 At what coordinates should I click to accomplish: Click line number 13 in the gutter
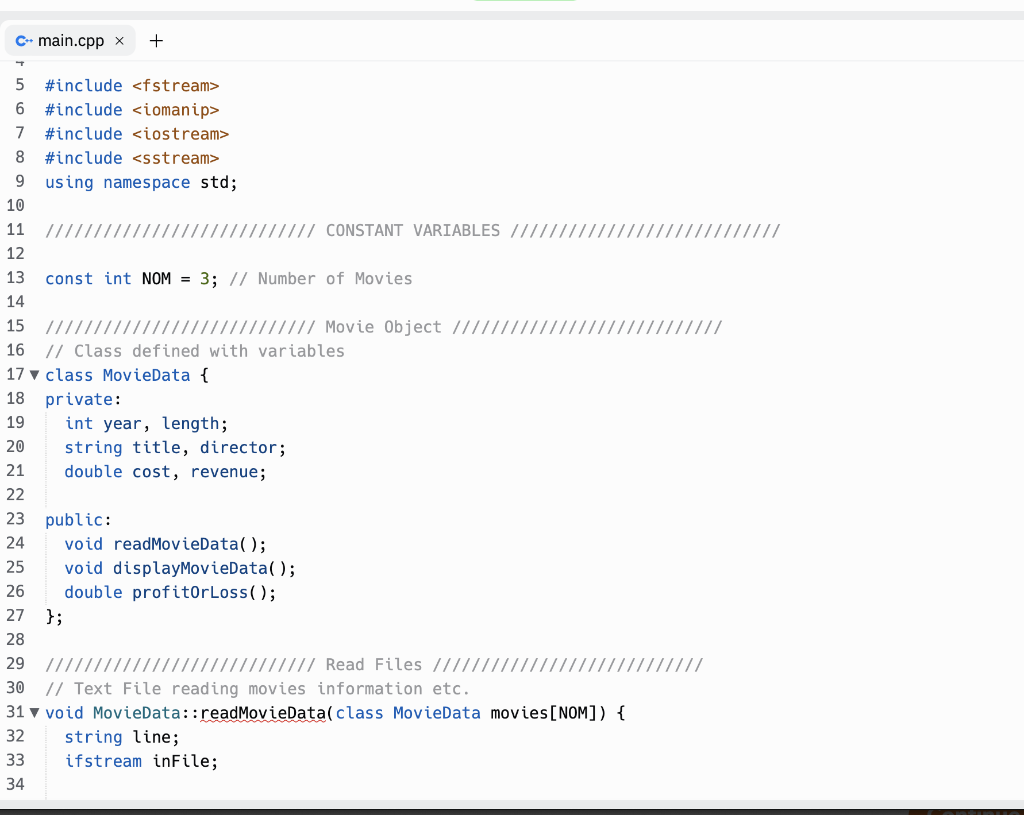click(16, 278)
